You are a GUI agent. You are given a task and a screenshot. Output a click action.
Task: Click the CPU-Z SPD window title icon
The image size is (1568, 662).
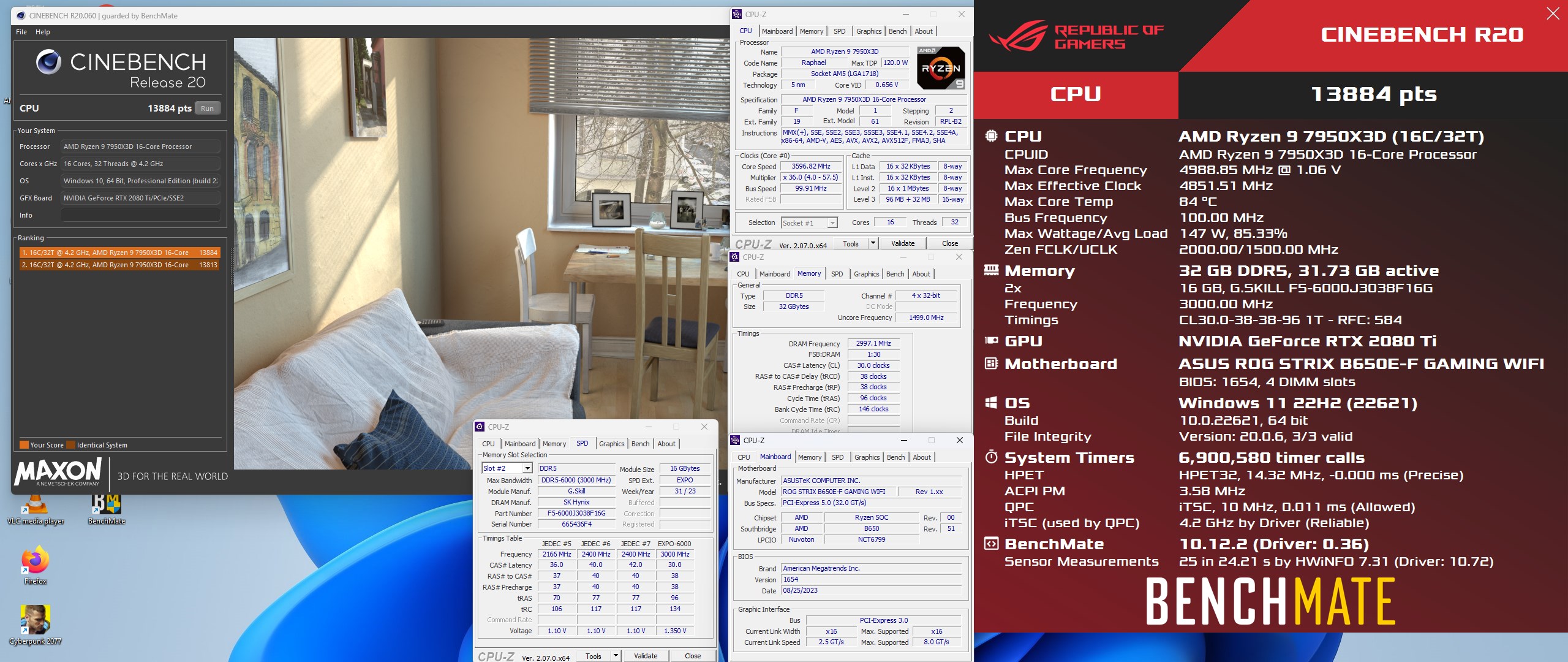480,427
